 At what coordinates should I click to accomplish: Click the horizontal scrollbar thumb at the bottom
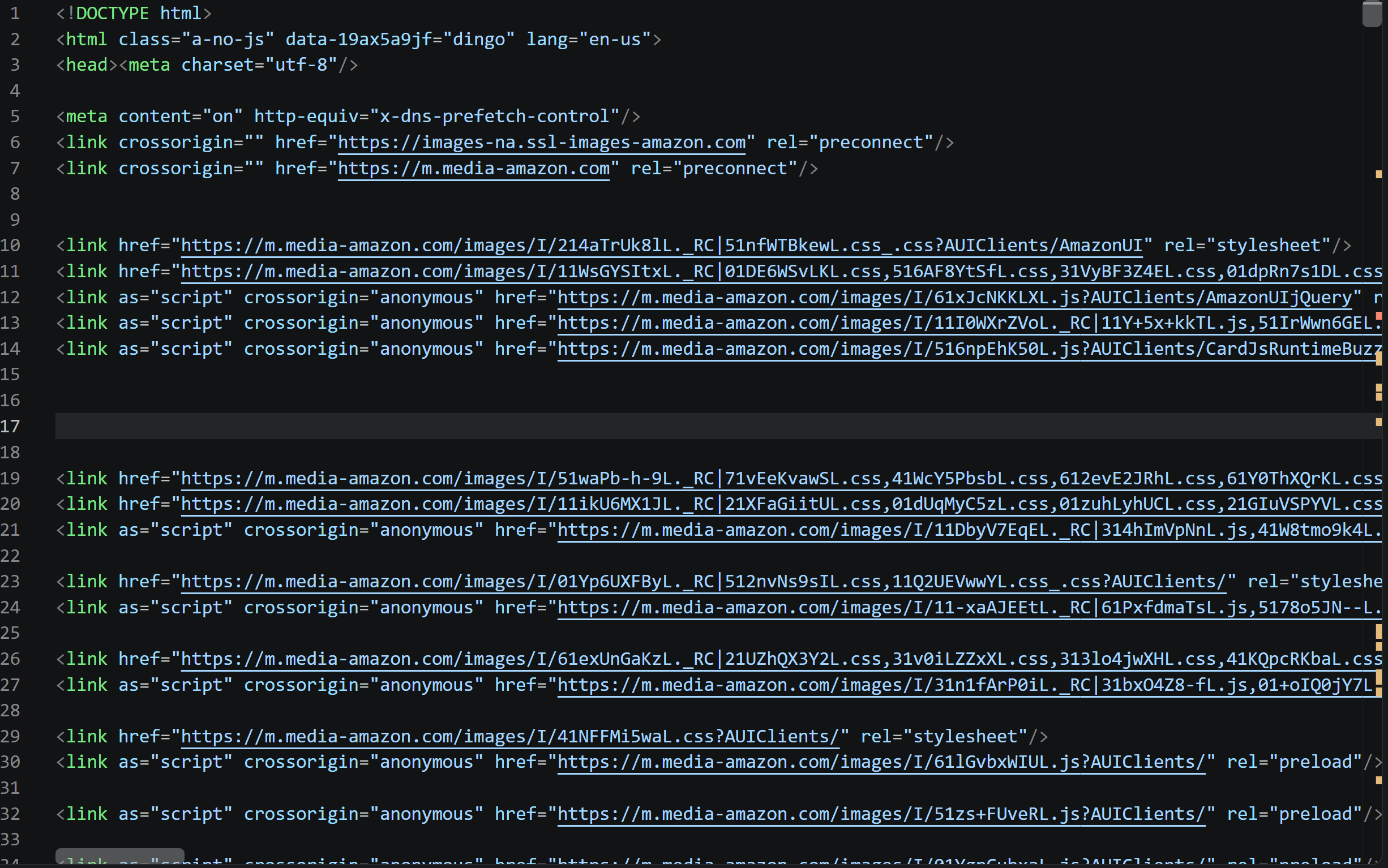119,856
